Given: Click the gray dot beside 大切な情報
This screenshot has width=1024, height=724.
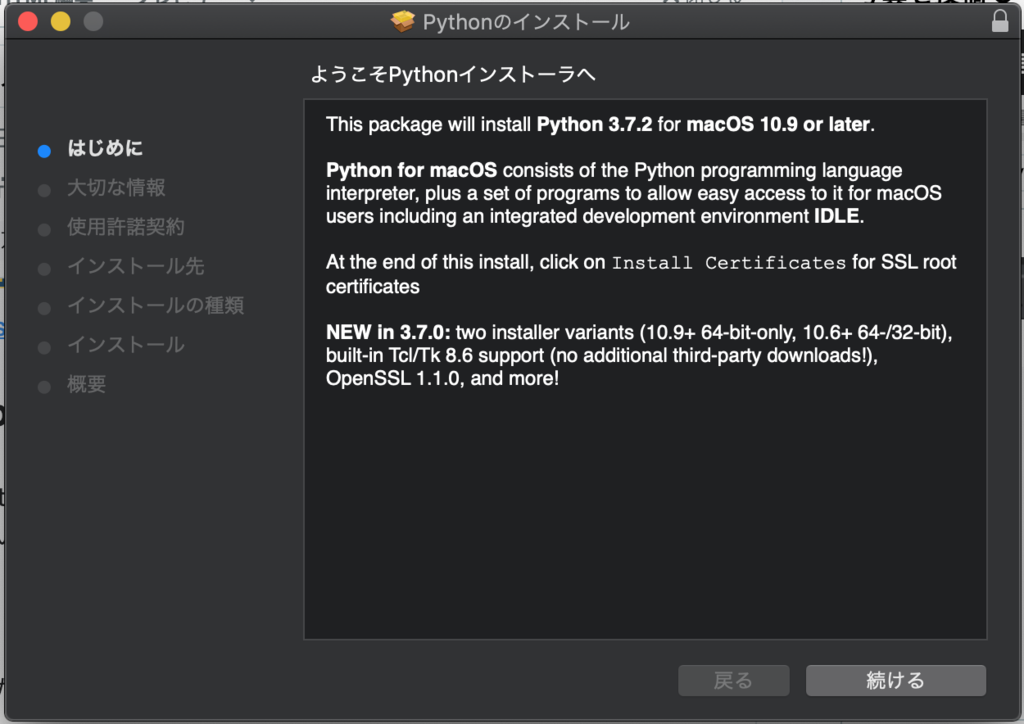Looking at the screenshot, I should point(43,188).
